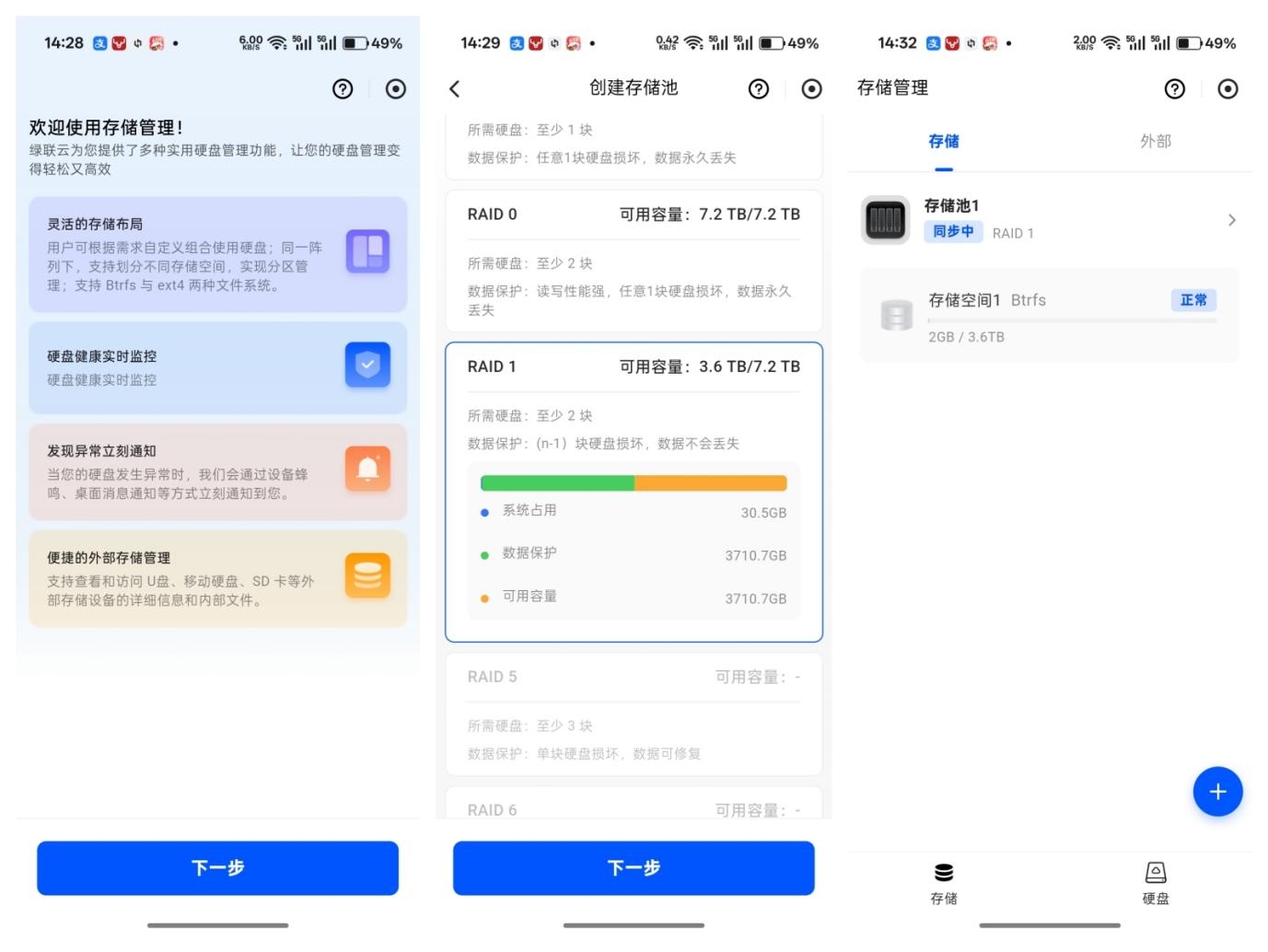The width and height of the screenshot is (1268, 952).
Task: Open the 便捷的外部存储管理 feature card
Action: 217,578
